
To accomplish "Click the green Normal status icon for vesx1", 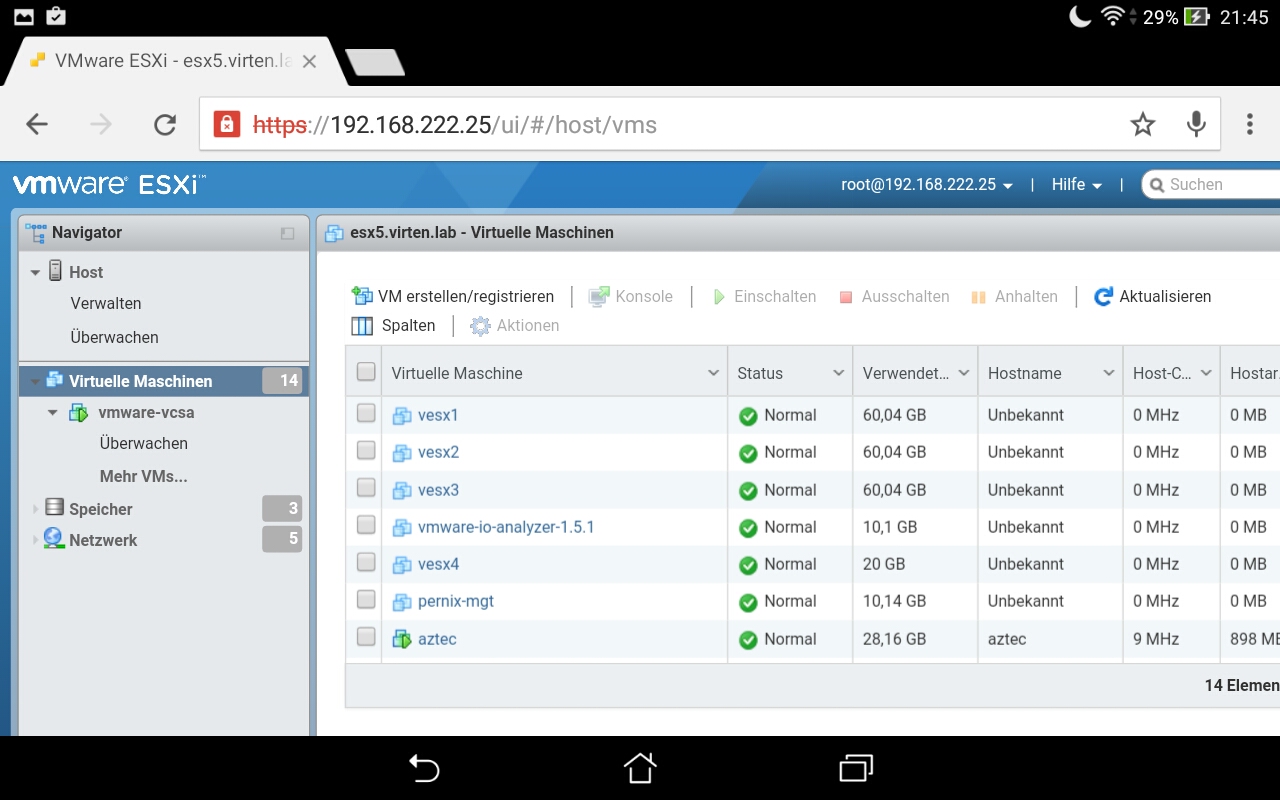I will coord(748,416).
